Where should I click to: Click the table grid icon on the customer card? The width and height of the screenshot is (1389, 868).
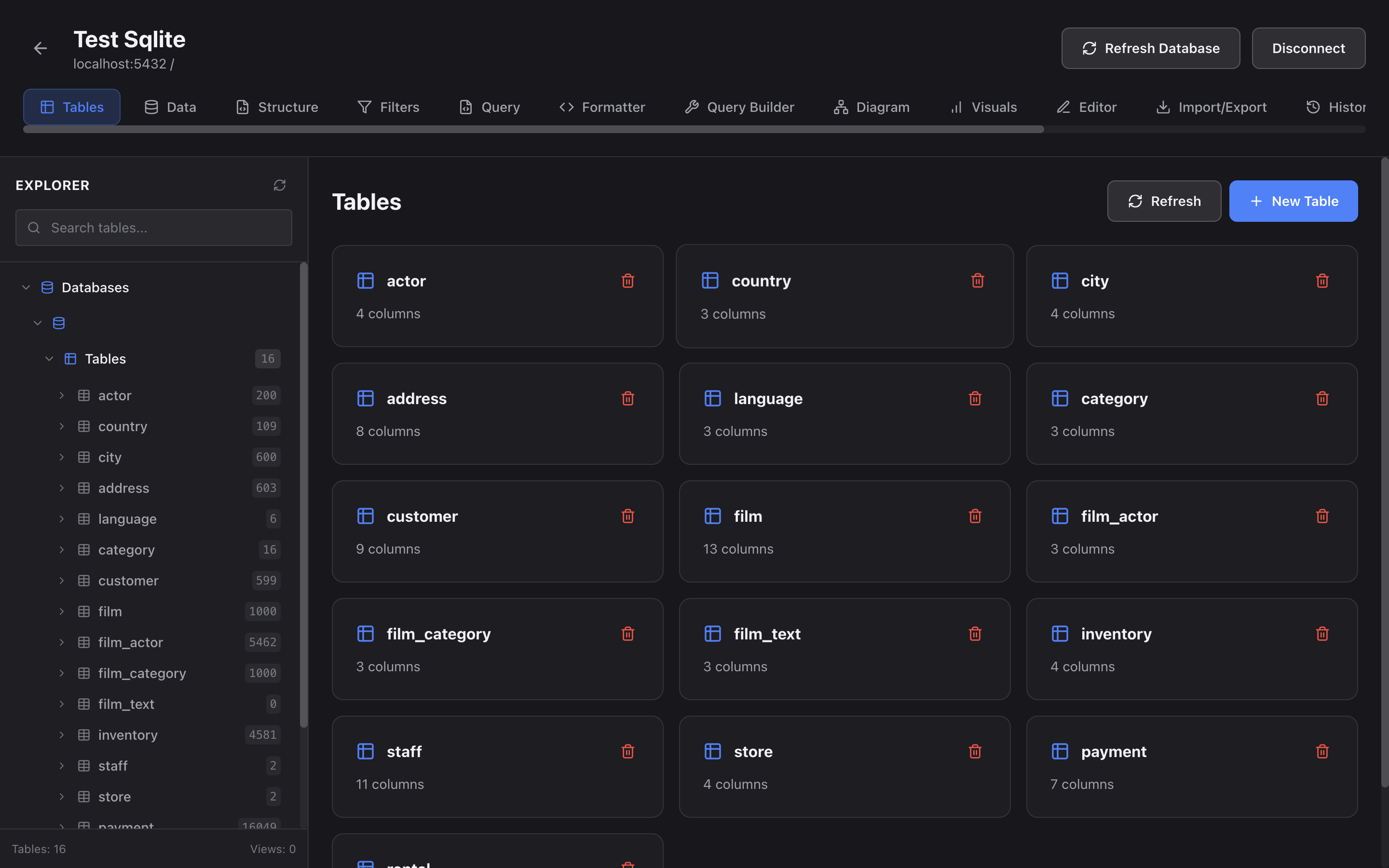366,515
